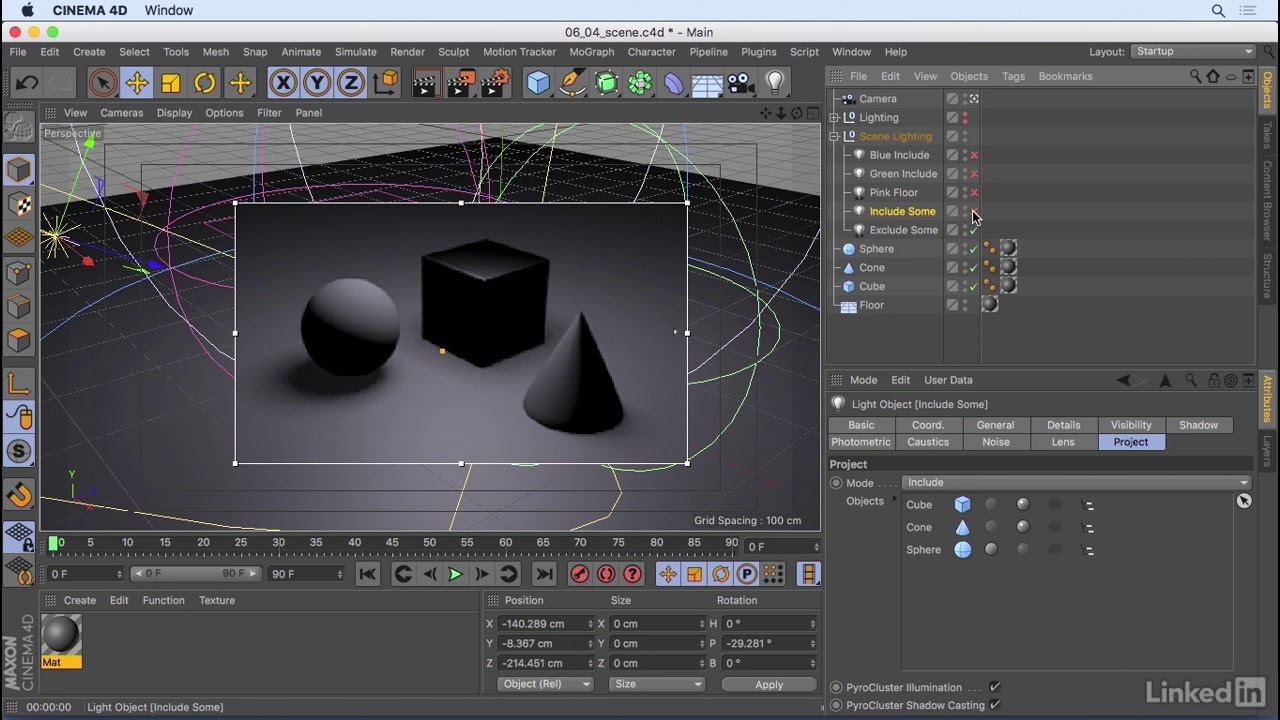Viewport: 1280px width, 720px height.
Task: Play the animation forward
Action: (455, 574)
